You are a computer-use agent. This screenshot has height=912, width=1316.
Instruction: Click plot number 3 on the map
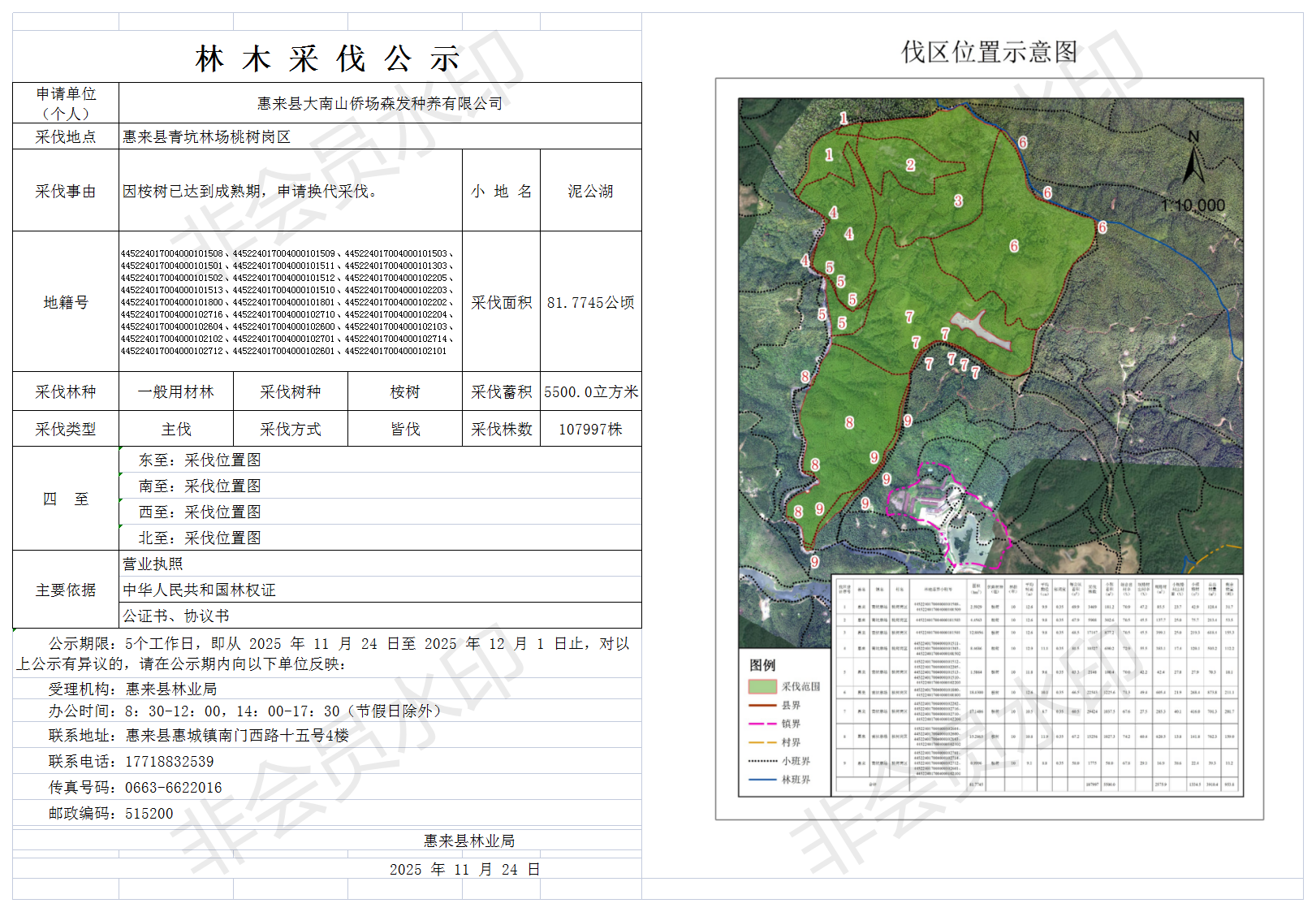(958, 201)
